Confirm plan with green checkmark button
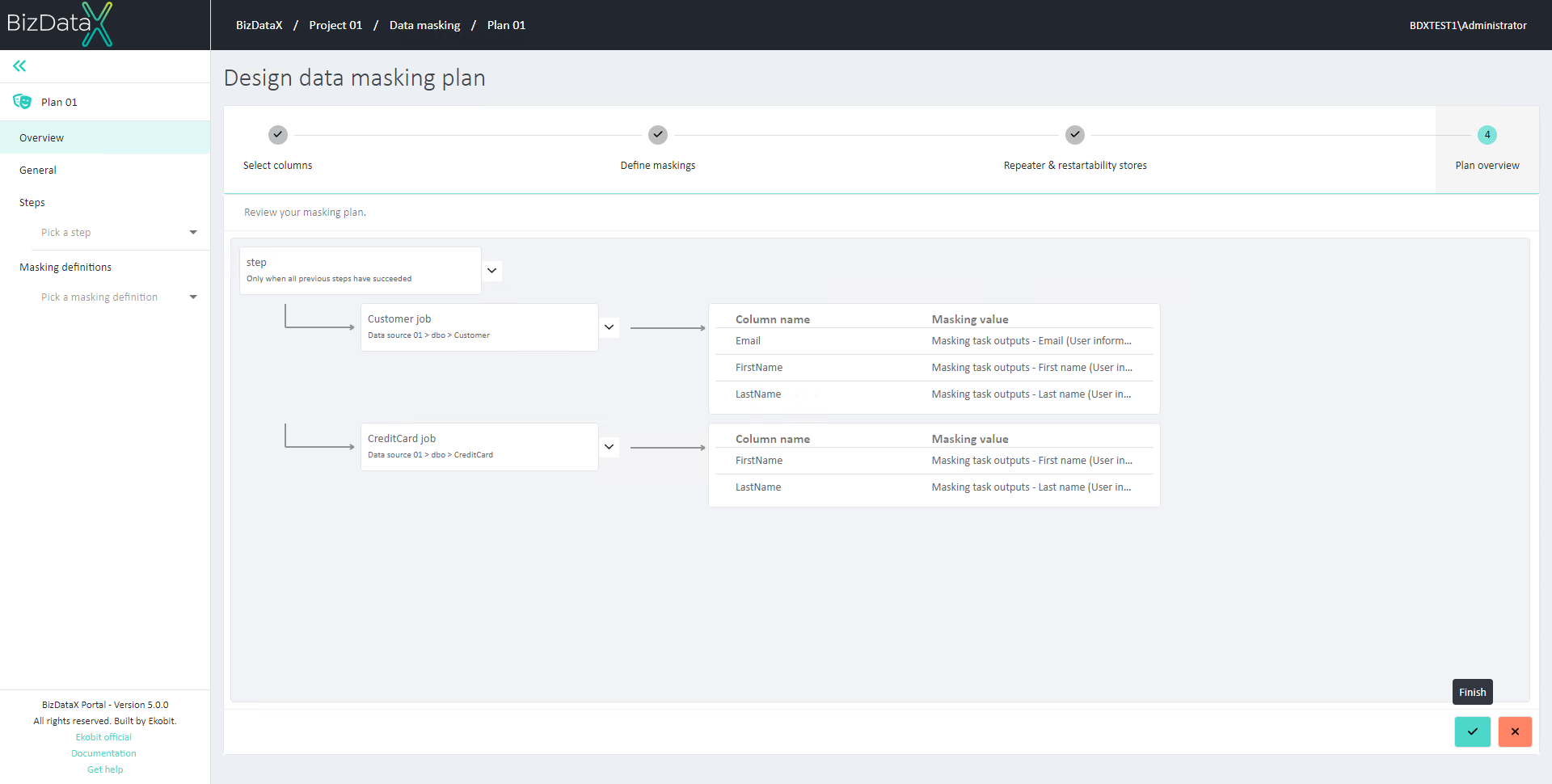1552x784 pixels. pos(1473,731)
